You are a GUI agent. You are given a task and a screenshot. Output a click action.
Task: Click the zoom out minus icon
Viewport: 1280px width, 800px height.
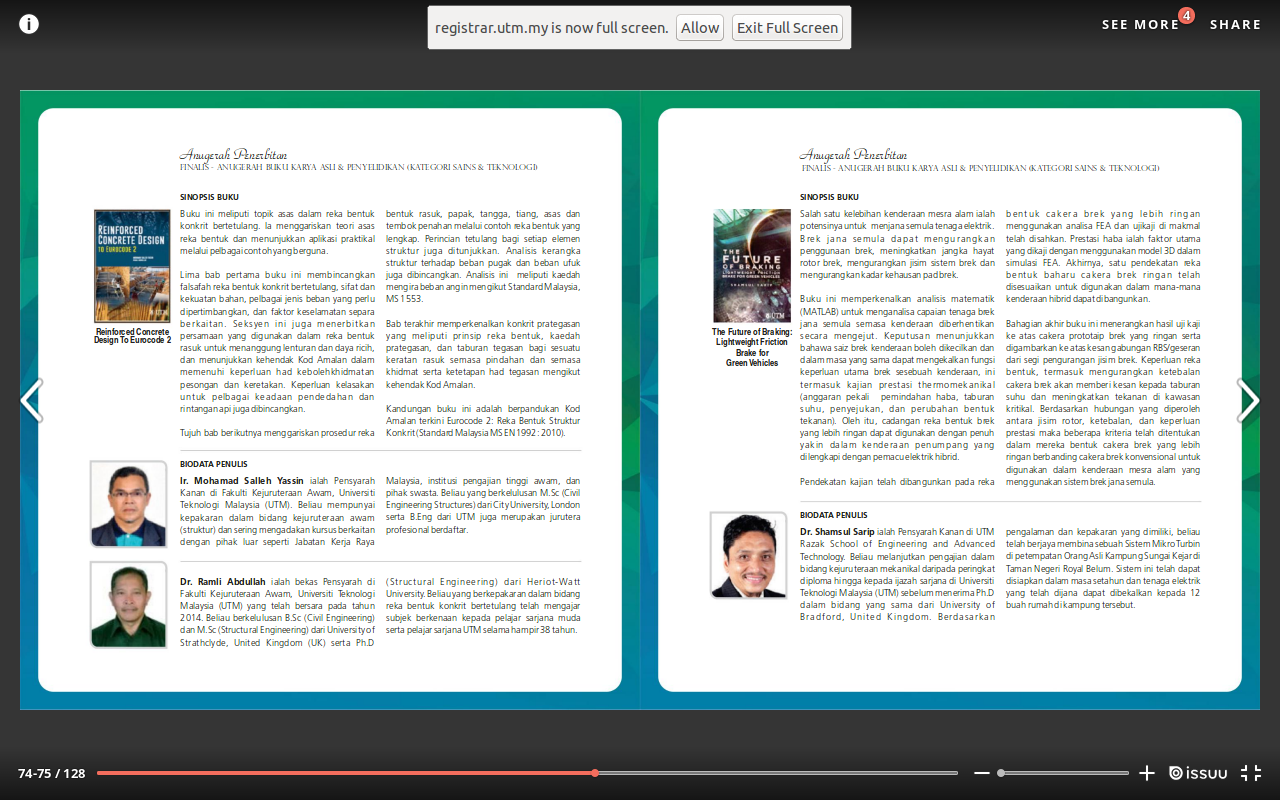click(982, 773)
